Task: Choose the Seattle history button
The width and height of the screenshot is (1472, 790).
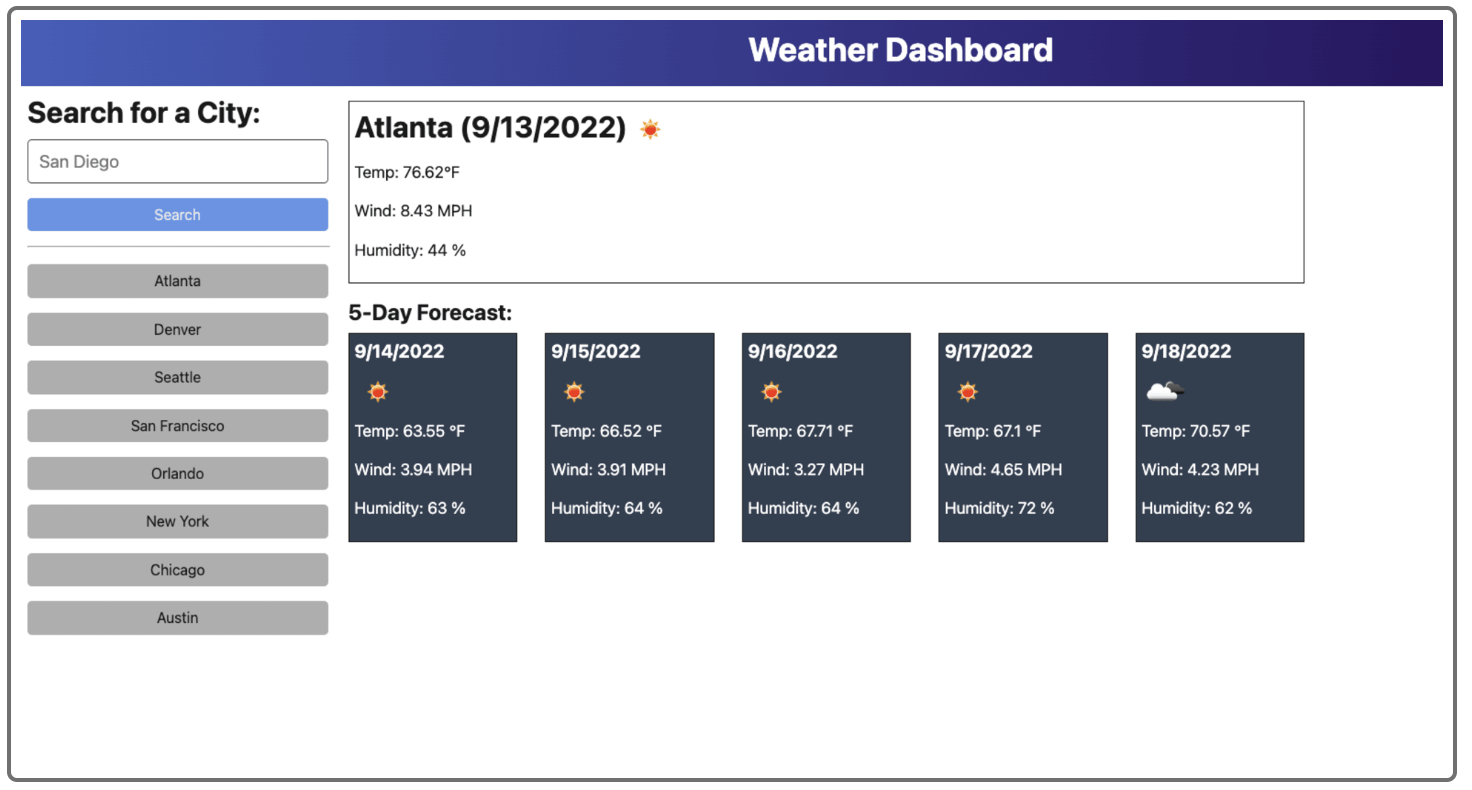Action: (x=178, y=377)
